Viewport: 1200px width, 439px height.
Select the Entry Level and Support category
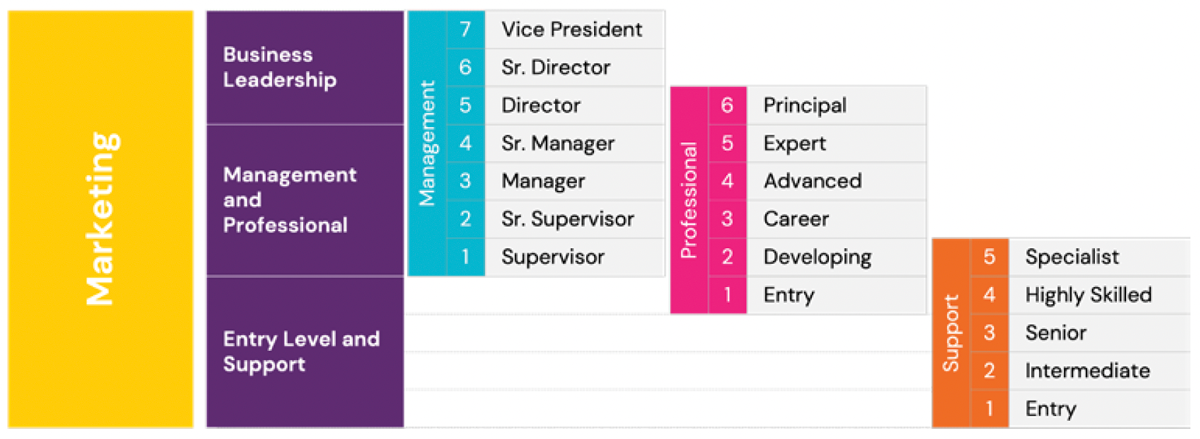[305, 352]
